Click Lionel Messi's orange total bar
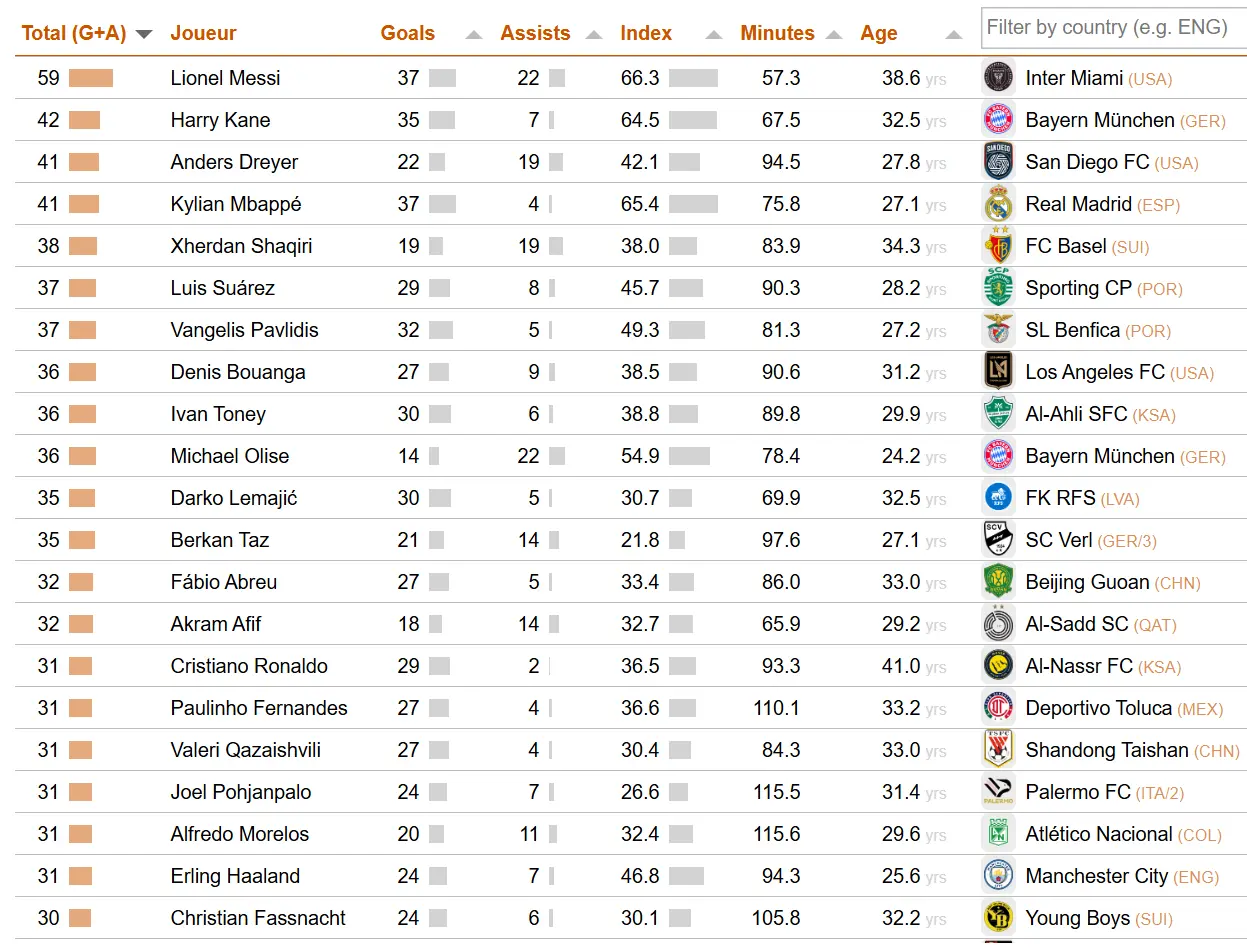Image resolution: width=1247 pixels, height=952 pixels. click(x=91, y=78)
